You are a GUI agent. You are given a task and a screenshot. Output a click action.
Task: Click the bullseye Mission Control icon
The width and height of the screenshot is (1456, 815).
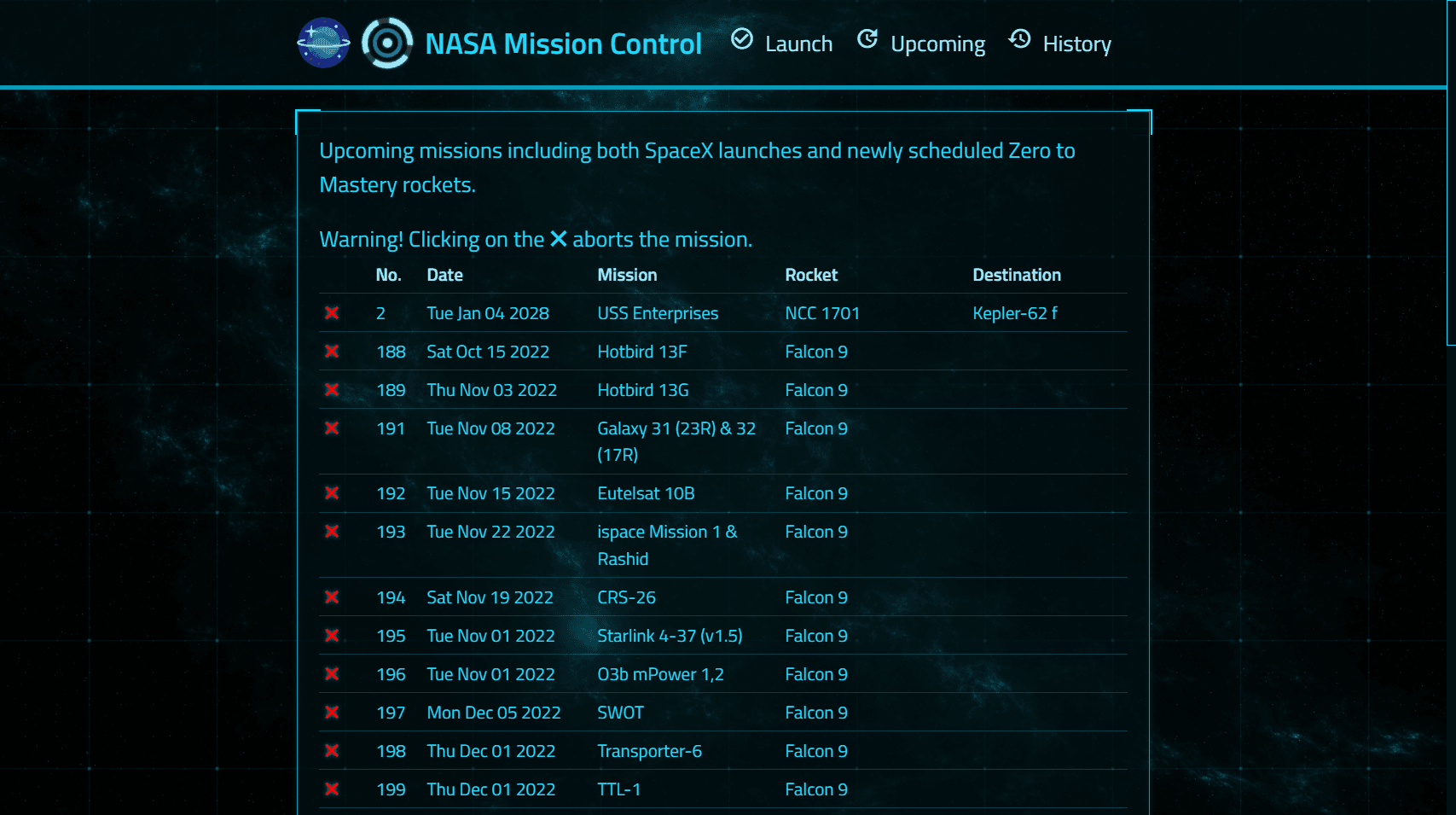click(x=389, y=42)
